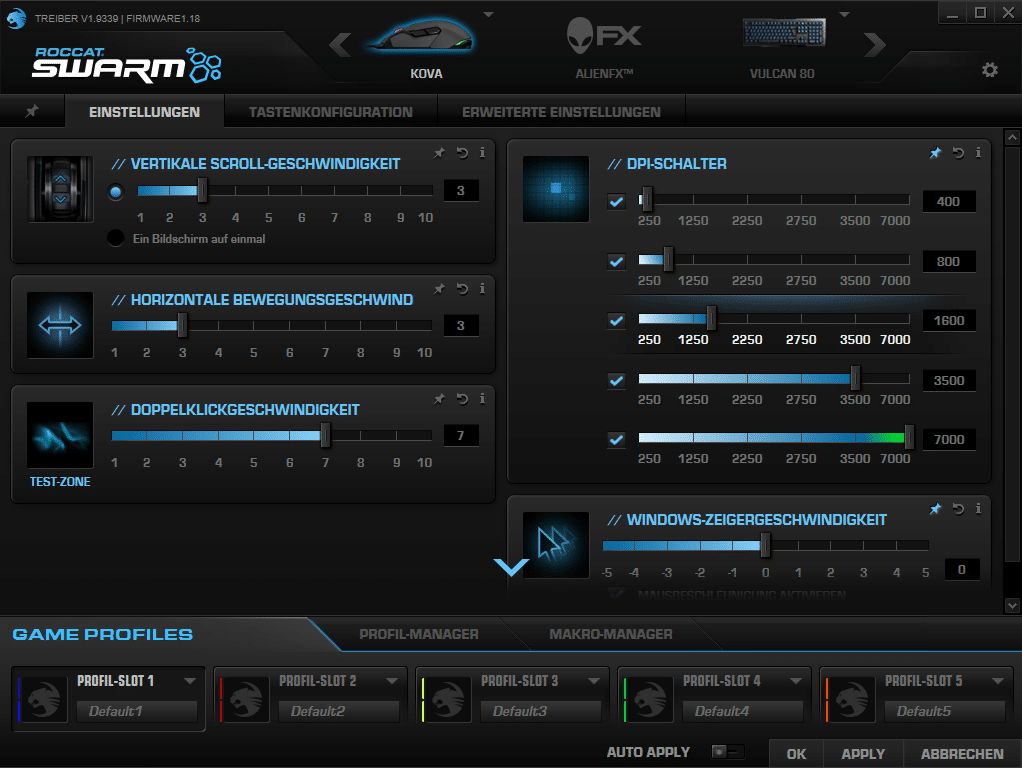
Task: Open the settings gear icon
Action: point(990,69)
